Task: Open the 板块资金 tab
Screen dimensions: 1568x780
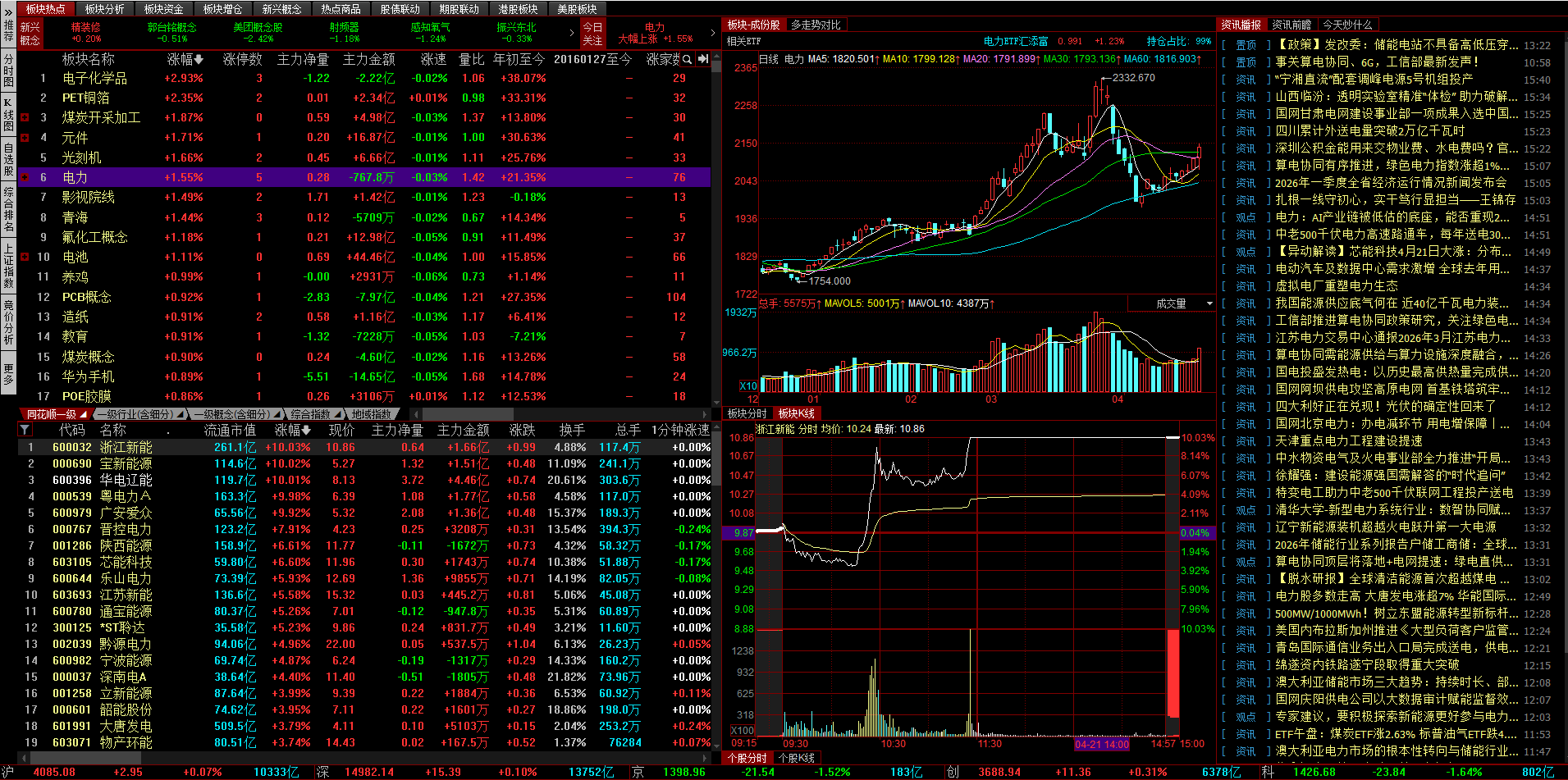Action: 163,9
